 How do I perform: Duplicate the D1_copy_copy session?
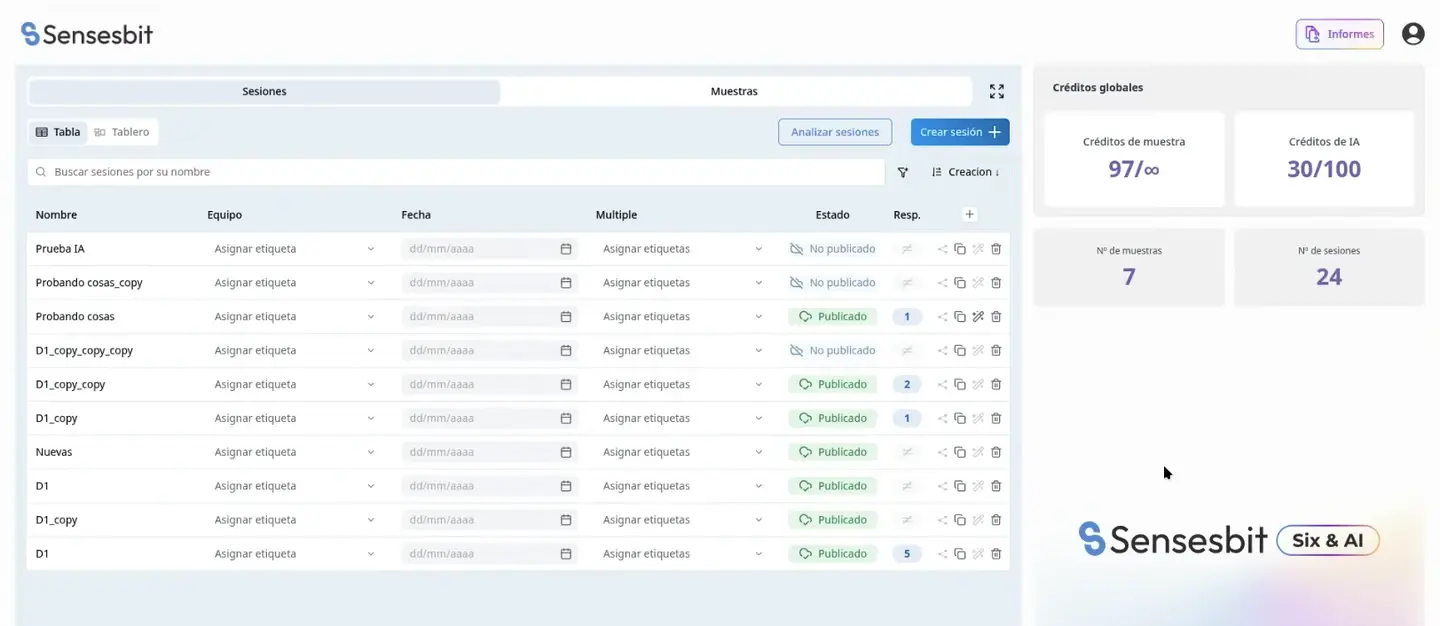pos(960,385)
